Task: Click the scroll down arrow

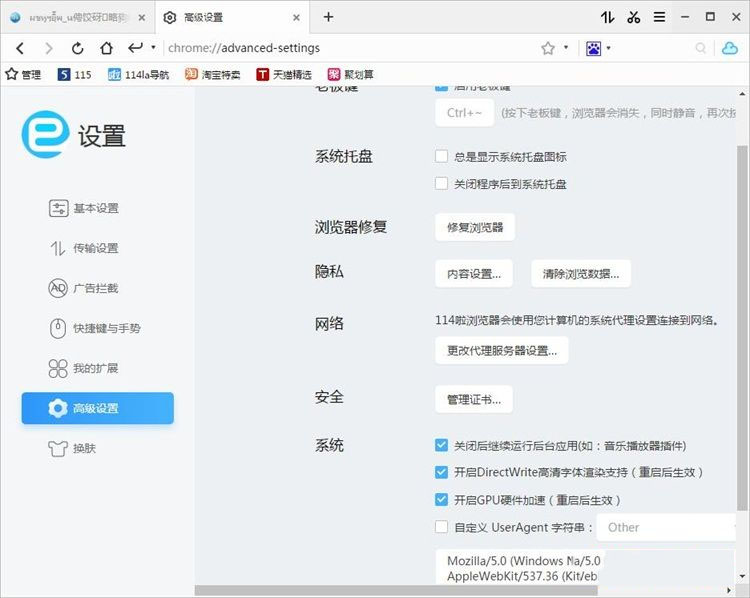Action: [x=742, y=576]
